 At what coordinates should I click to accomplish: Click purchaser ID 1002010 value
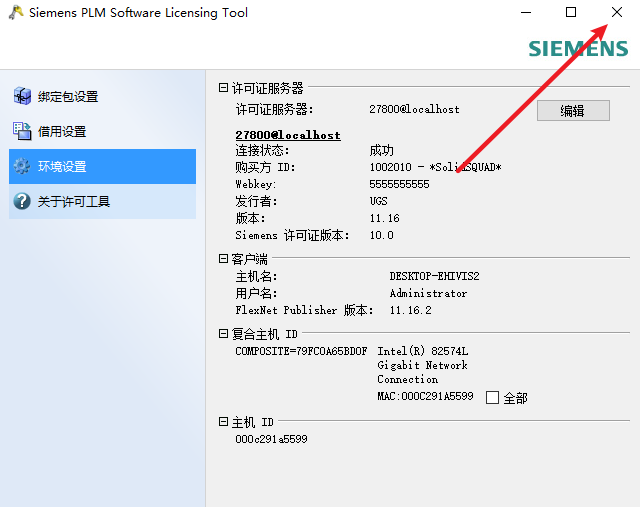436,167
